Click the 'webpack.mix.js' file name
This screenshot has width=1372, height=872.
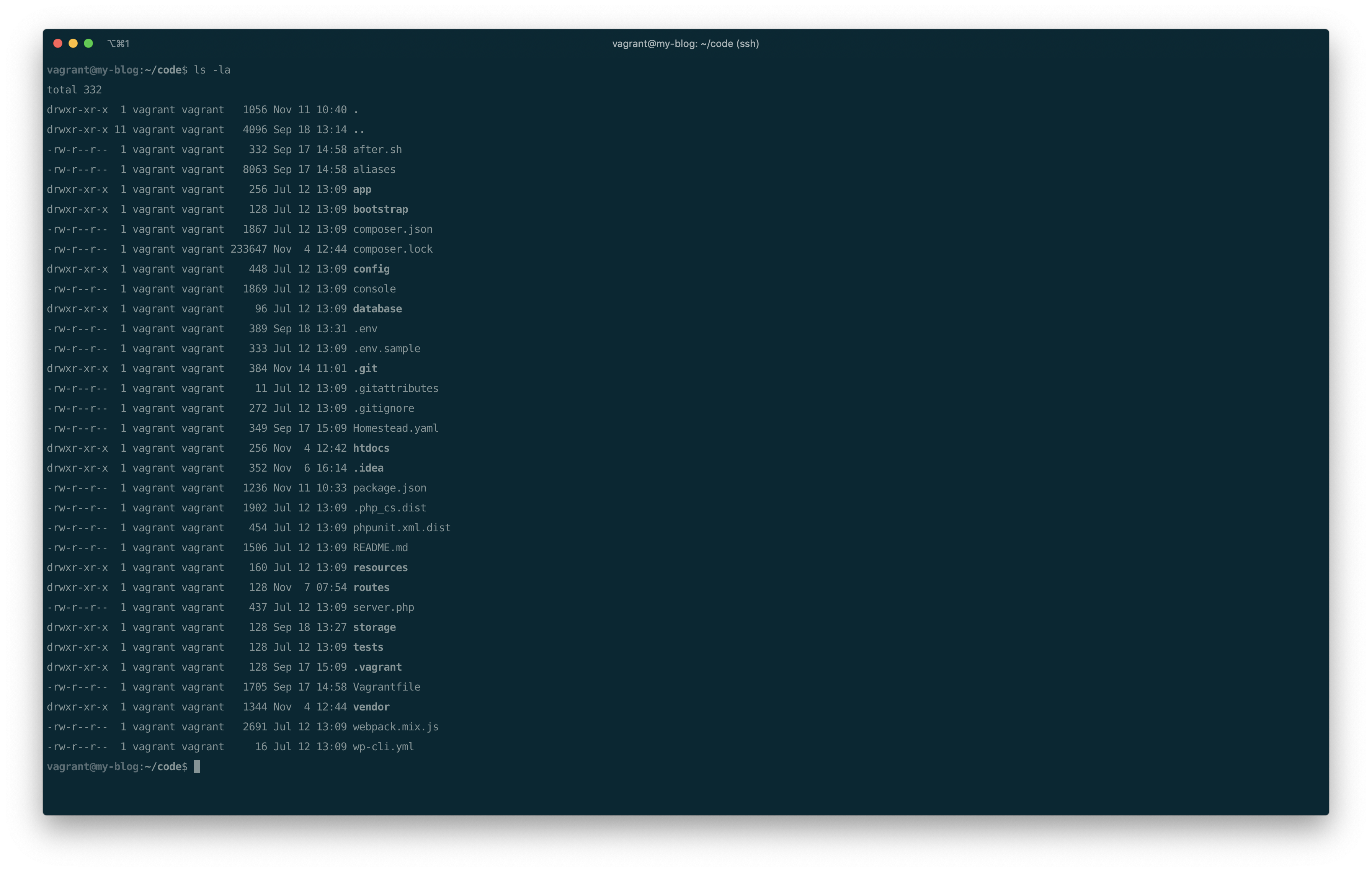coord(396,727)
